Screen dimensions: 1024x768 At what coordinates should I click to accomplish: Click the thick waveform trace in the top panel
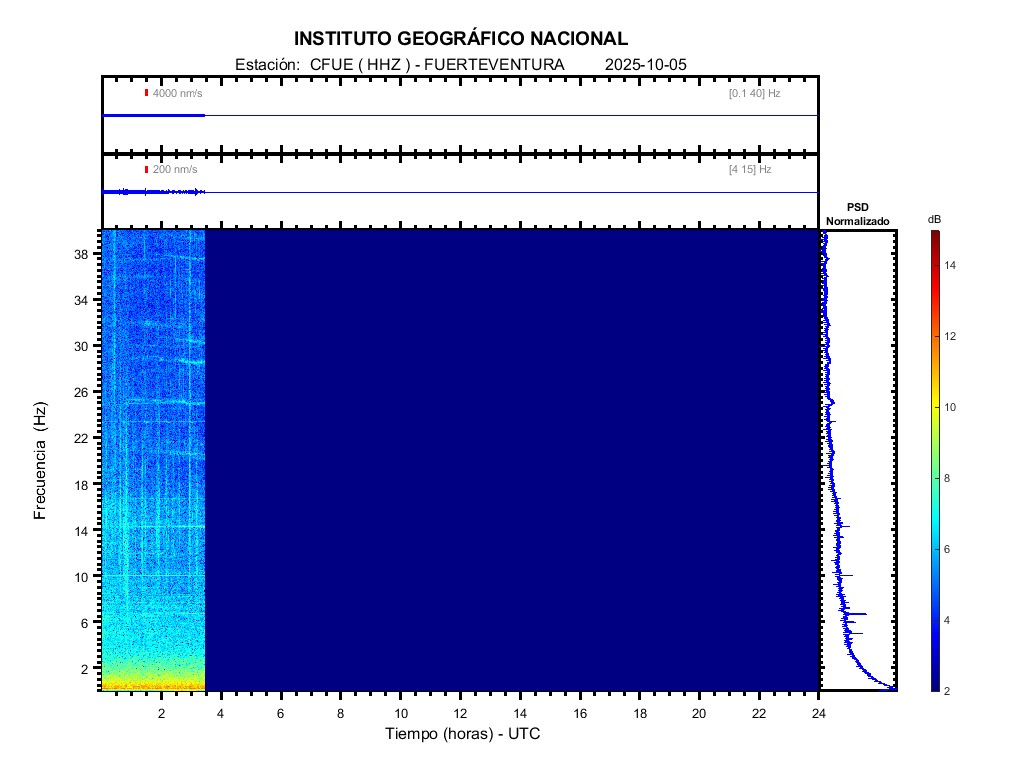coord(153,116)
